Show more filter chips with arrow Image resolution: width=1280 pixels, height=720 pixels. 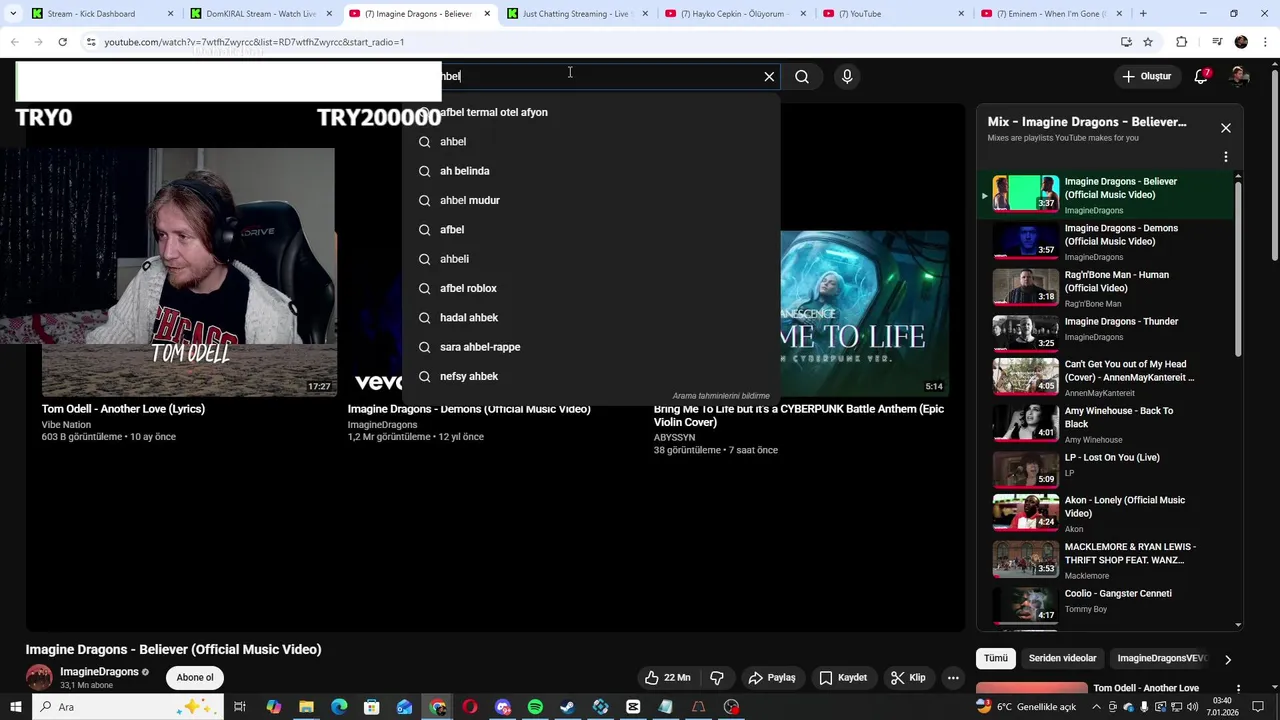[1227, 659]
